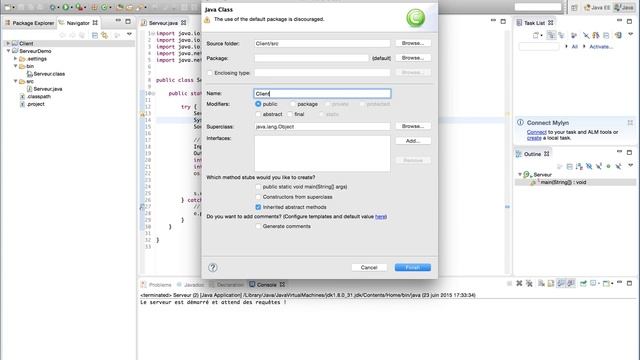Click the Remove All Terminated icon in Console
This screenshot has height=360, width=640.
point(529,283)
